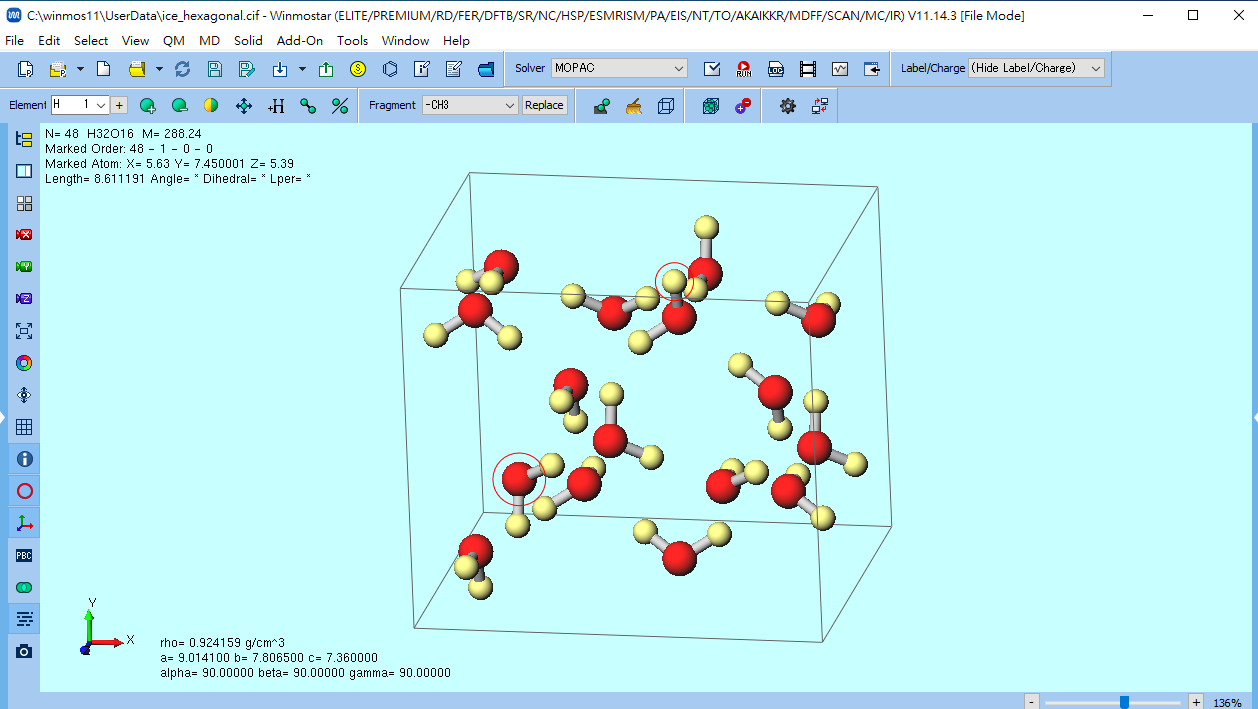Click the zoom slider at bottom right
The image size is (1258, 709).
[x=1124, y=702]
